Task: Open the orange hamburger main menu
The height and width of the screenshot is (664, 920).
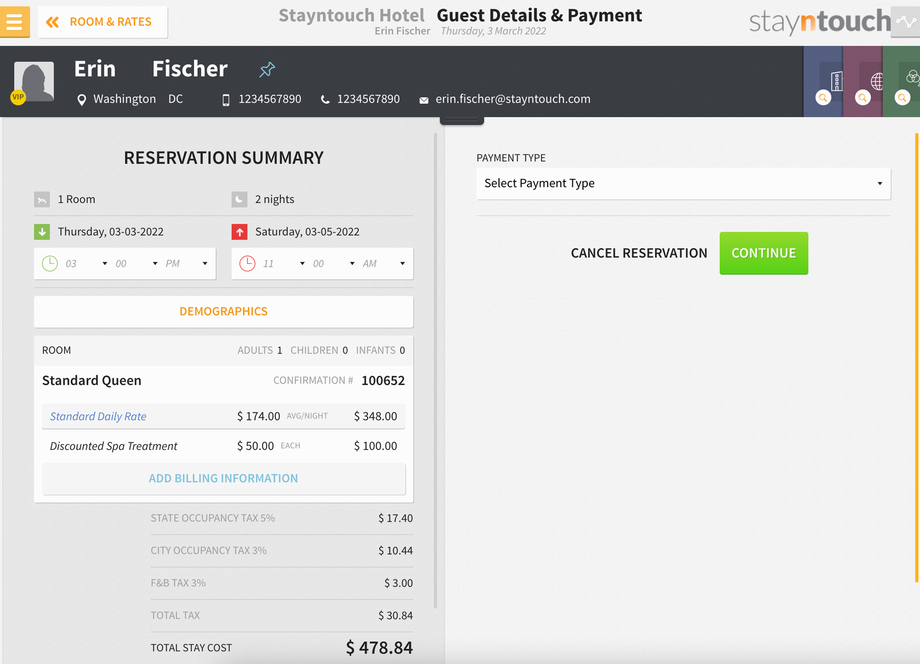Action: point(15,22)
